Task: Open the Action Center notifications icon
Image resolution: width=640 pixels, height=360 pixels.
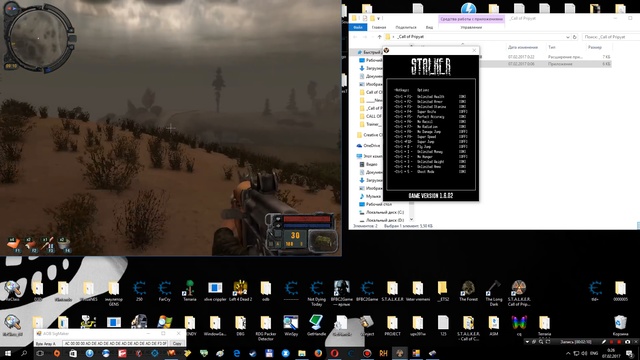Action: coord(630,353)
